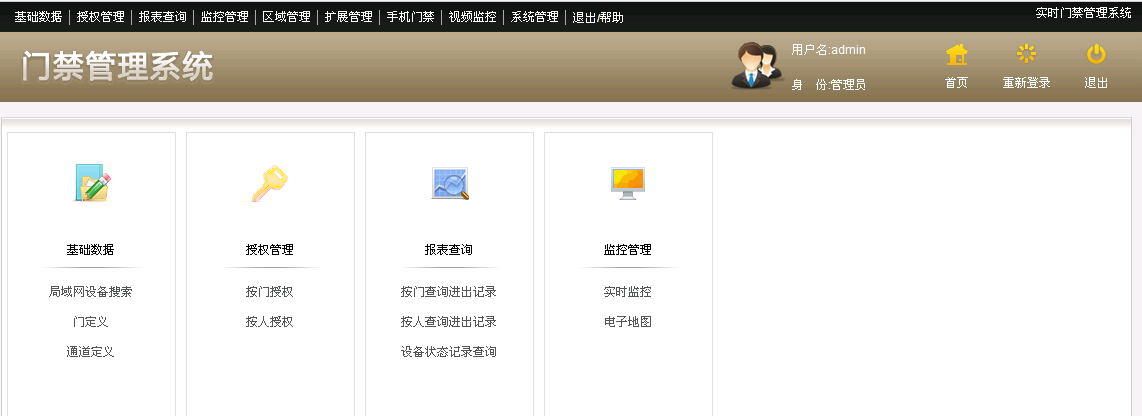
Task: Select 视频监控 in the top menu
Action: coord(472,17)
